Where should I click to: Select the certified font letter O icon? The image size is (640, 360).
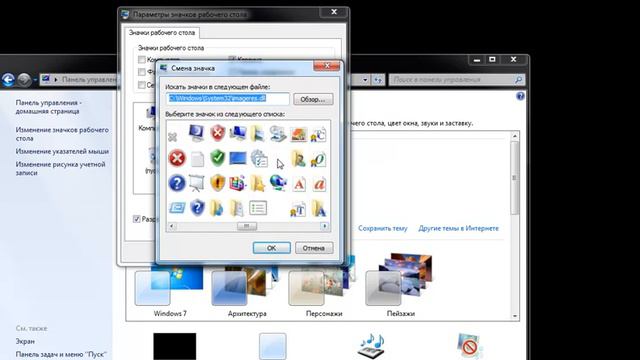[x=318, y=159]
